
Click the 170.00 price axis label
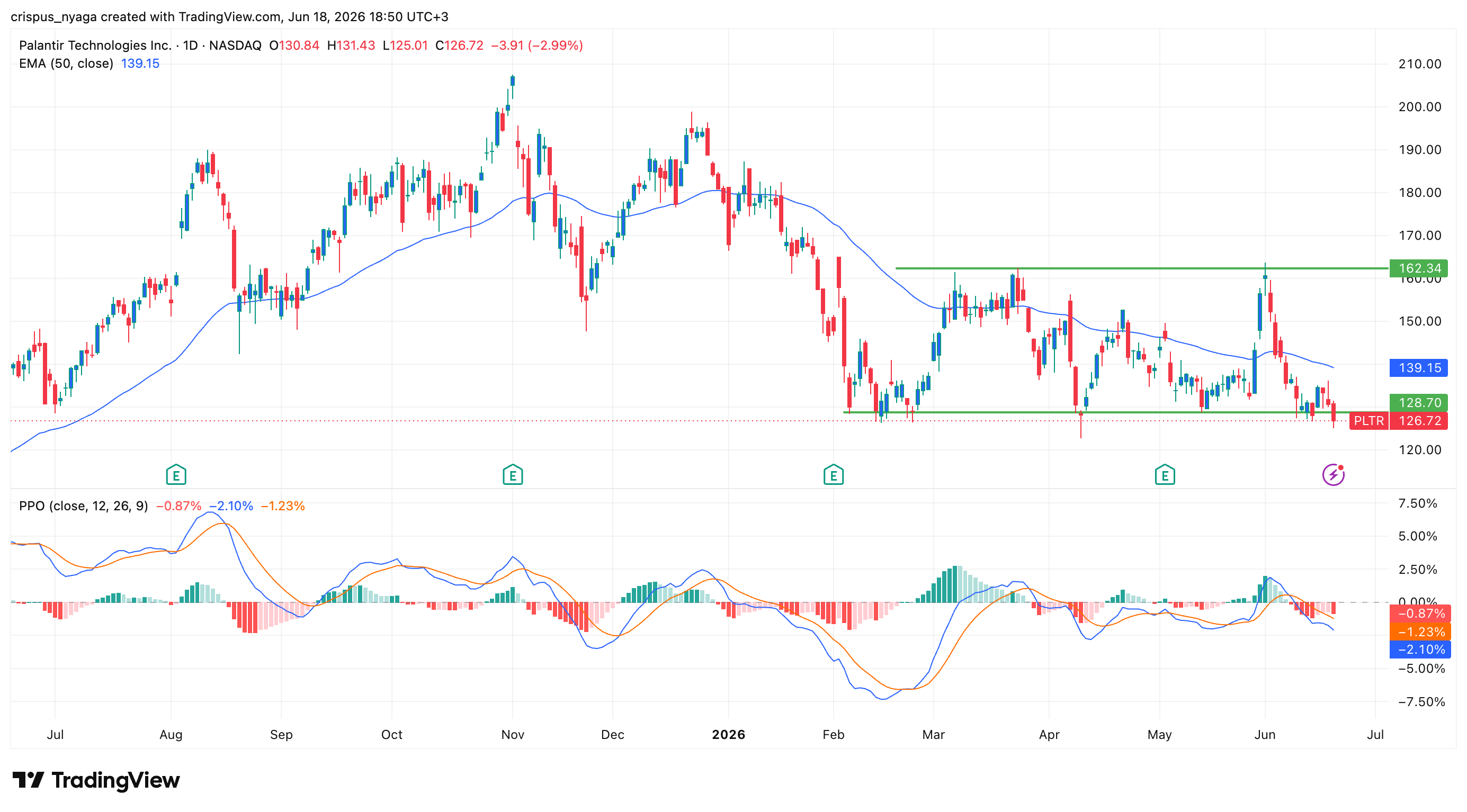tap(1420, 236)
